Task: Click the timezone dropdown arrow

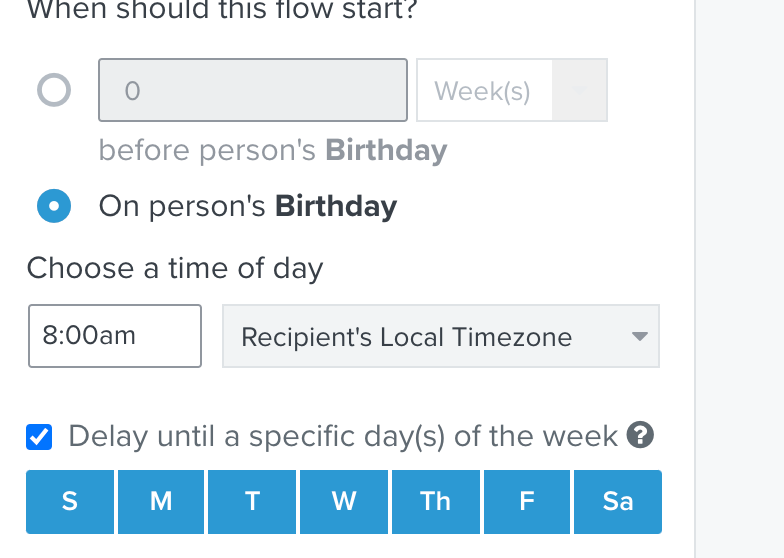Action: pyautogui.click(x=640, y=336)
